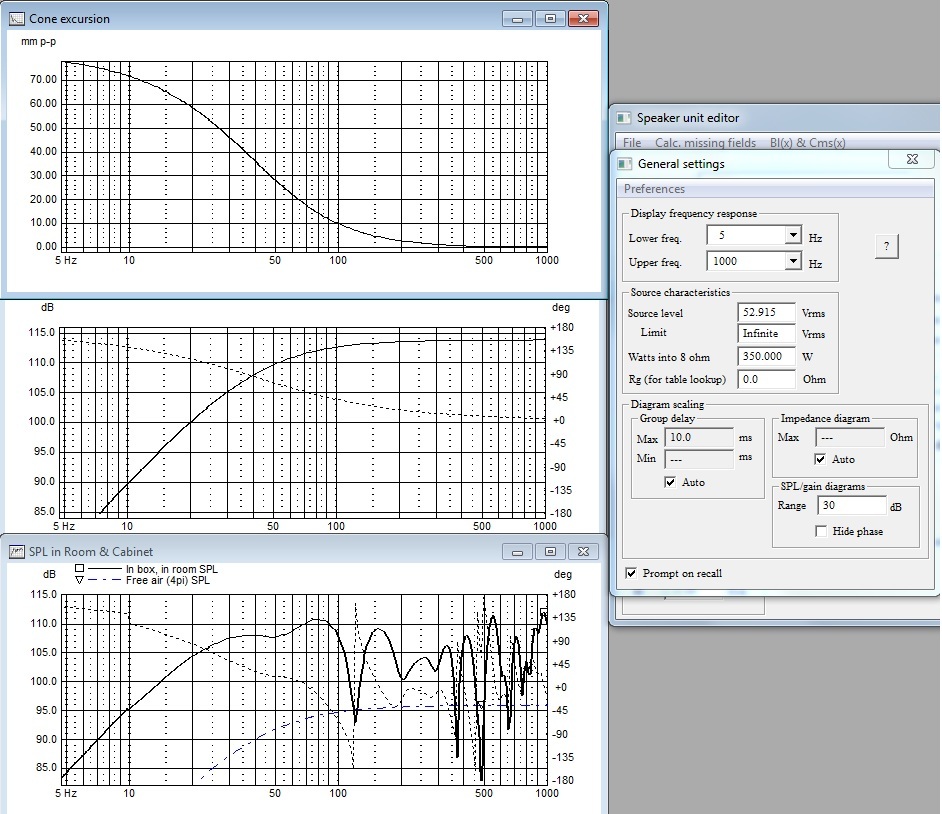Maximize the Cone excursion window

point(549,18)
